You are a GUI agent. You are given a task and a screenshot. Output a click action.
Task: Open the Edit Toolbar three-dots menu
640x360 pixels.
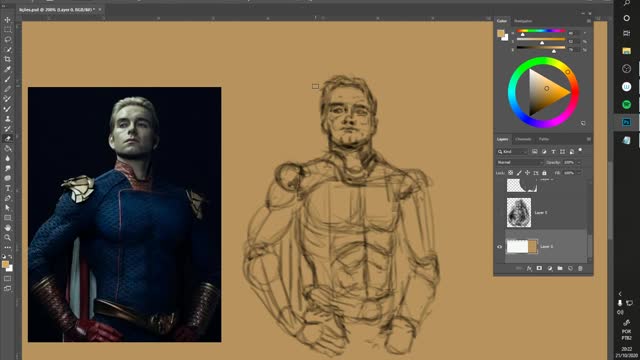pos(7,247)
